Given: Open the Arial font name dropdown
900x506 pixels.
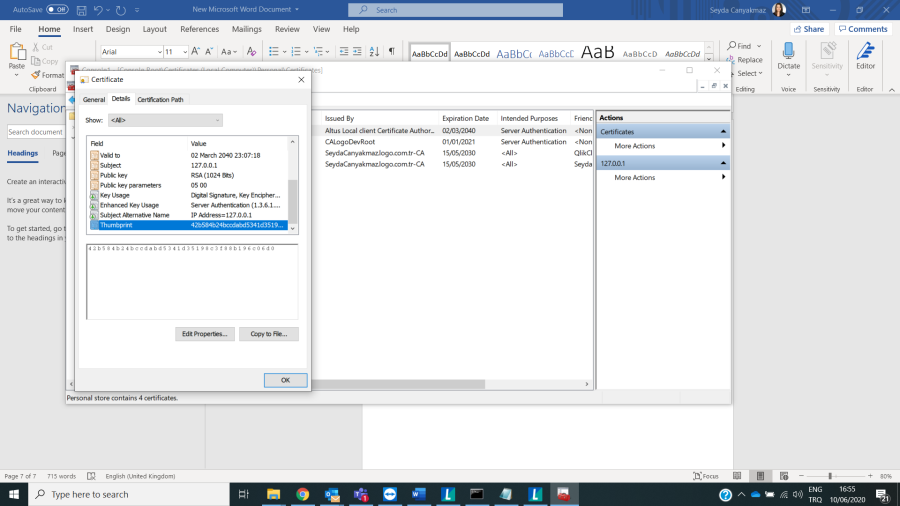Looking at the screenshot, I should click(159, 52).
